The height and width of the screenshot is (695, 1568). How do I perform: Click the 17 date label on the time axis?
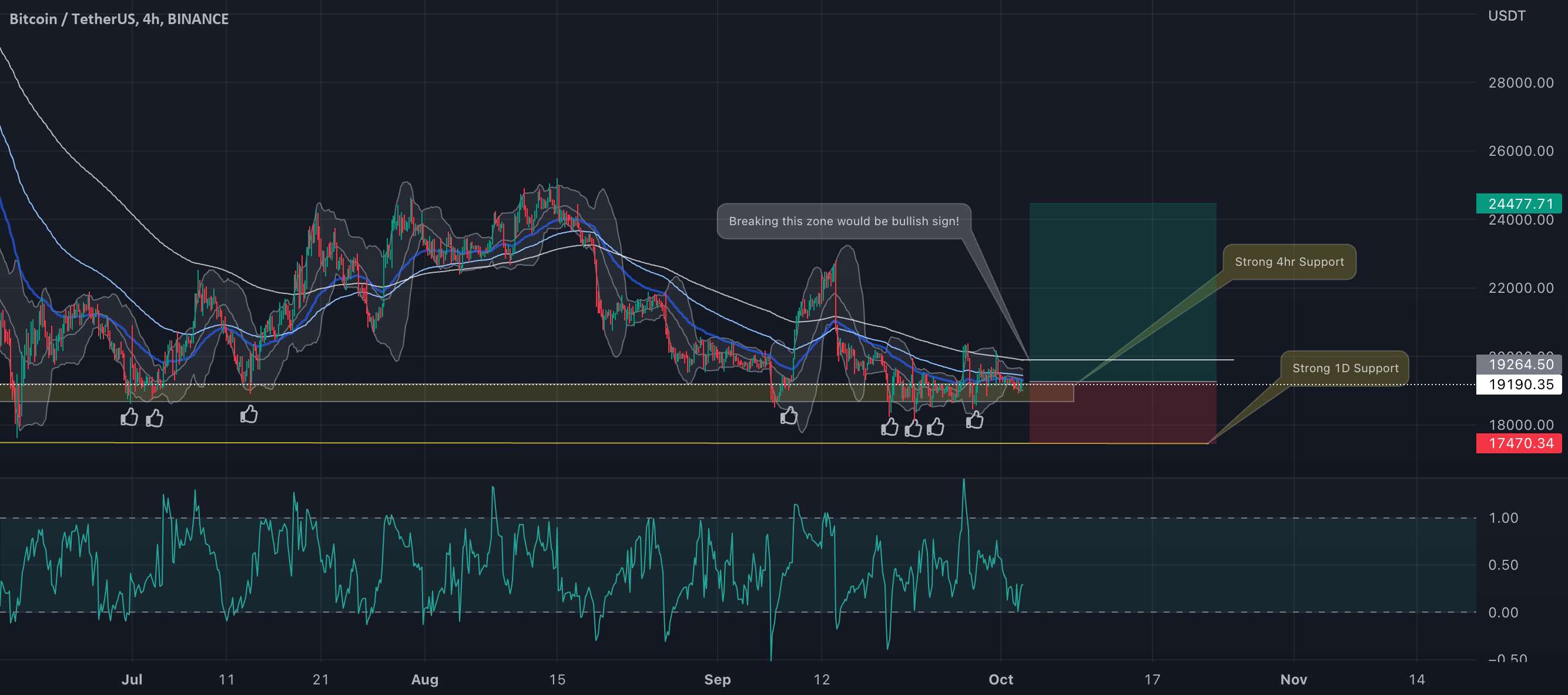coord(1152,679)
